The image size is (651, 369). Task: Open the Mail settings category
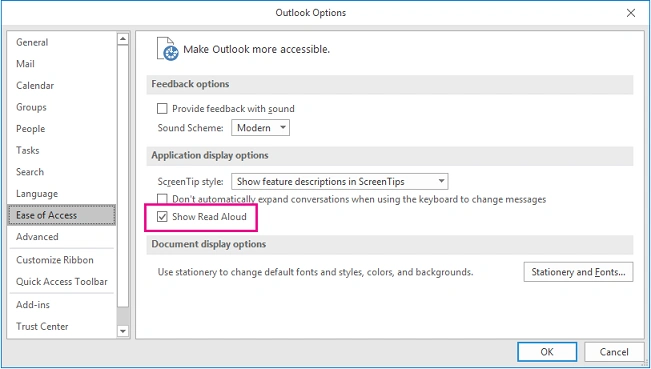pyautogui.click(x=25, y=64)
